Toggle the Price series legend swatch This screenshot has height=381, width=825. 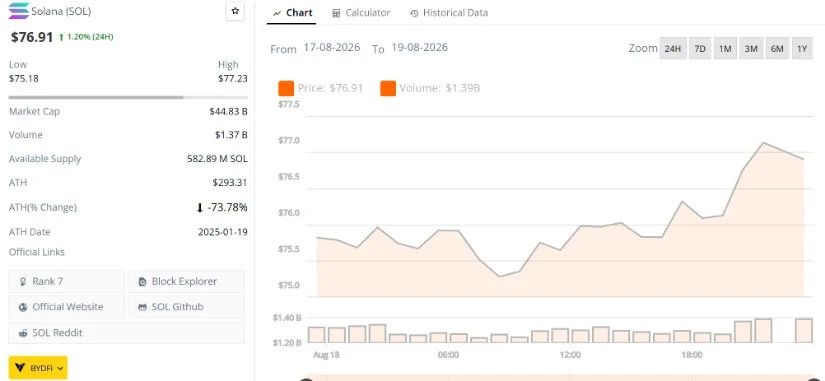(286, 88)
